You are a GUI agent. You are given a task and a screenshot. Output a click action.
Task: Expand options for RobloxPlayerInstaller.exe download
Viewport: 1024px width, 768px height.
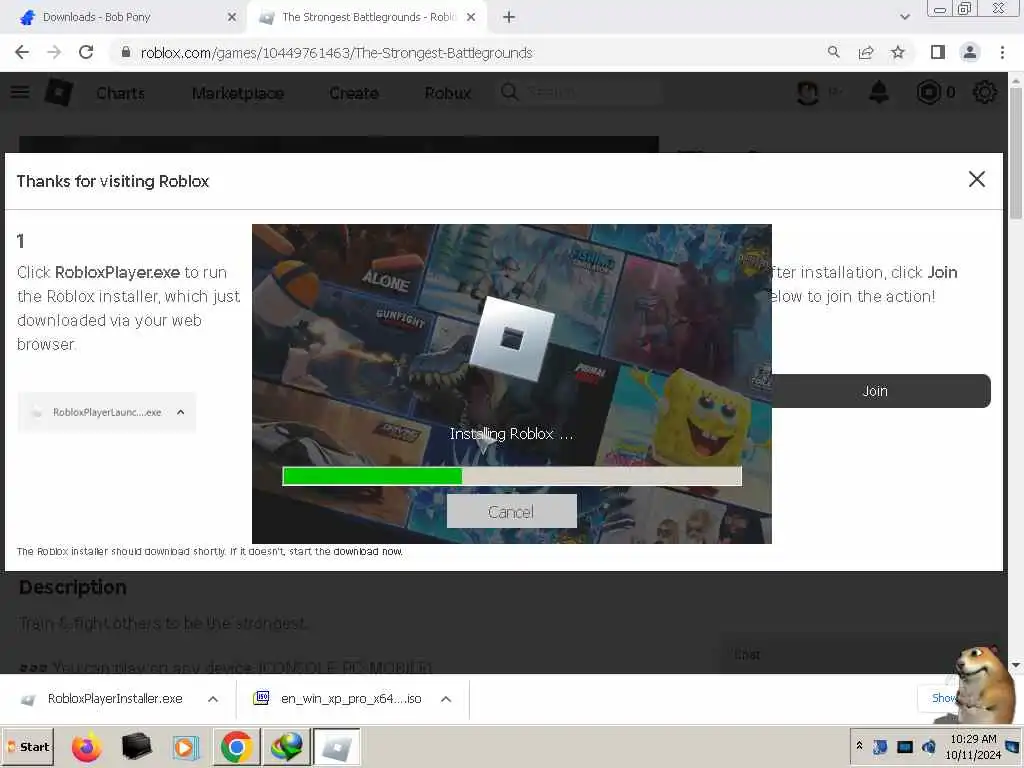point(213,699)
